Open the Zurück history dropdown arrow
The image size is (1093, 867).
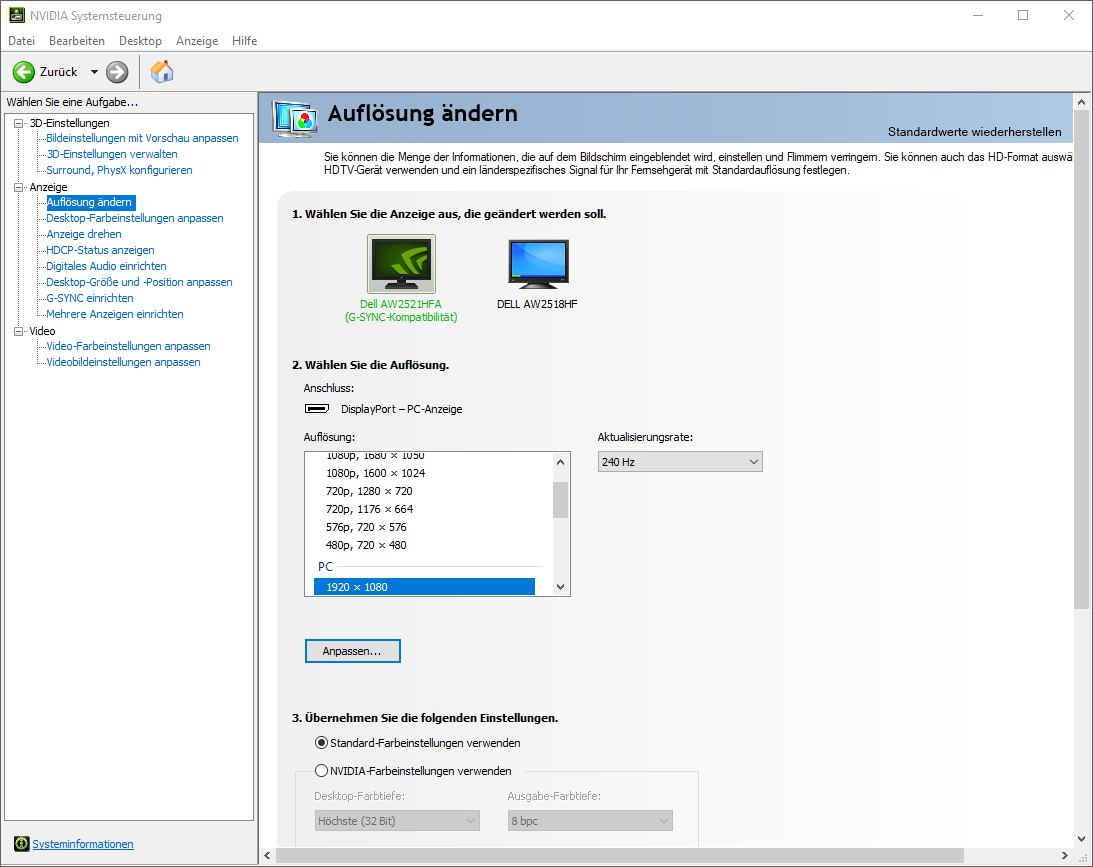pyautogui.click(x=94, y=72)
